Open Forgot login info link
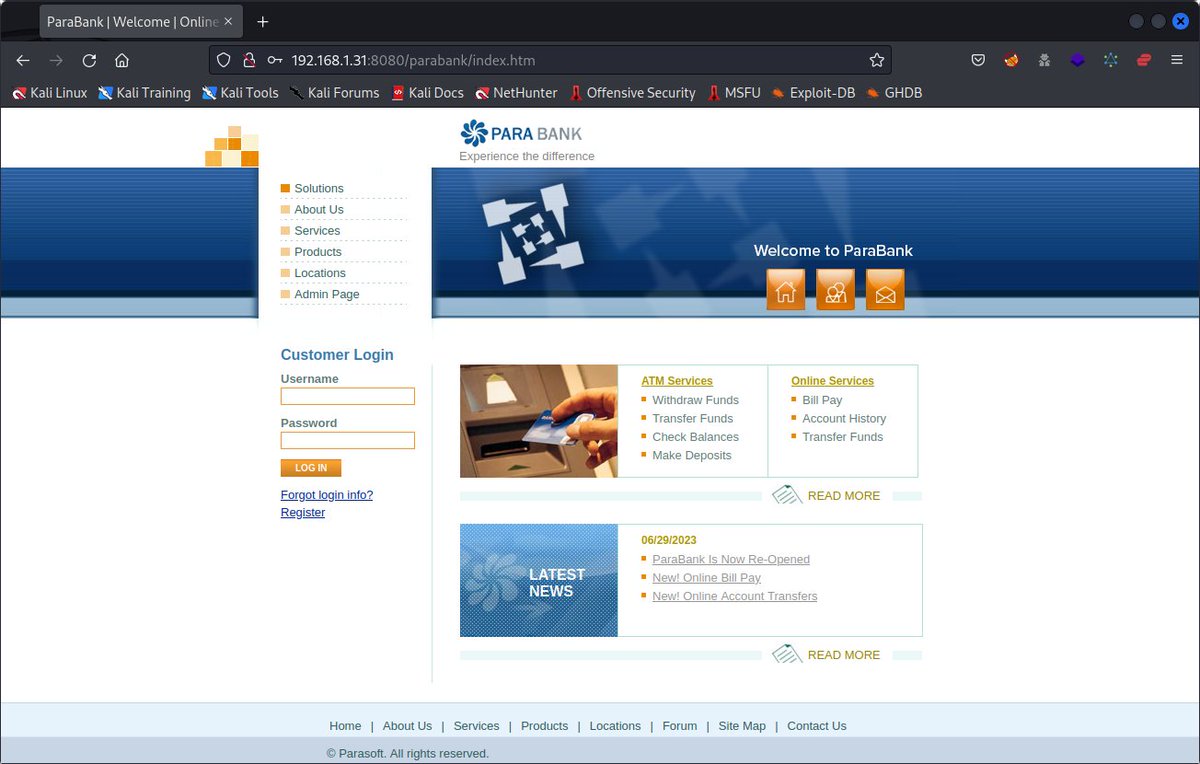The image size is (1200, 764). tap(327, 495)
